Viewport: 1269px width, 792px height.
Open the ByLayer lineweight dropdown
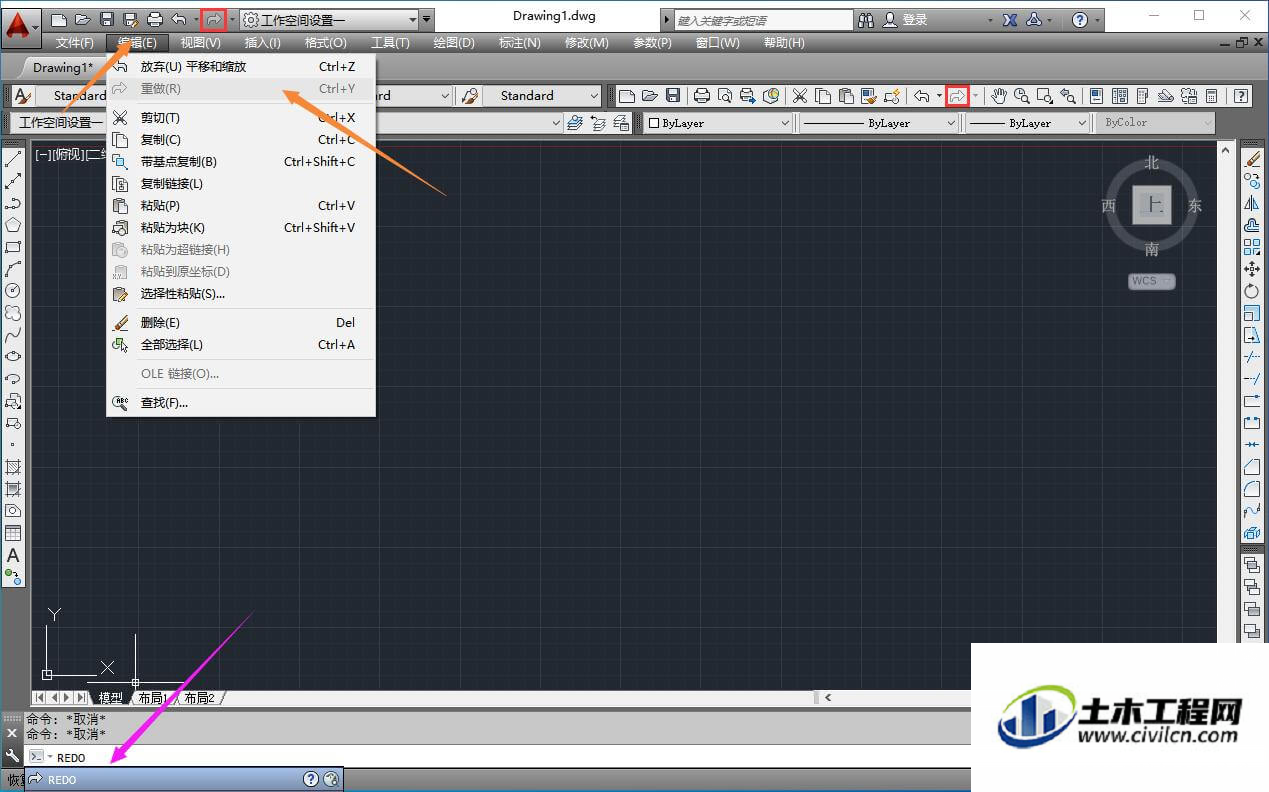1028,123
